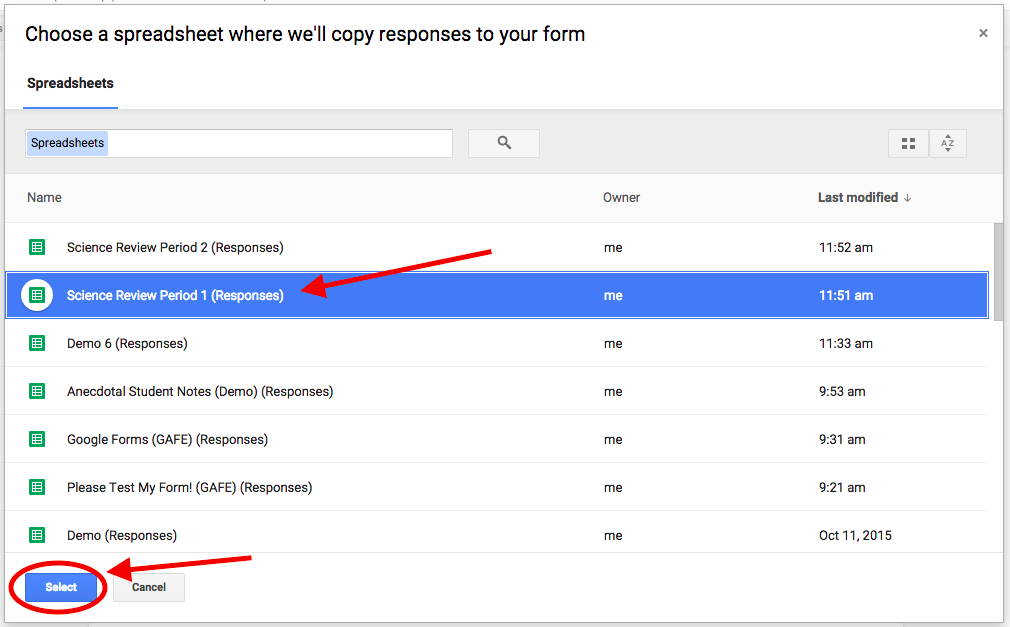Click the sheet icon for Please Test My Form
Screen dimensions: 1010x627
click(37, 487)
